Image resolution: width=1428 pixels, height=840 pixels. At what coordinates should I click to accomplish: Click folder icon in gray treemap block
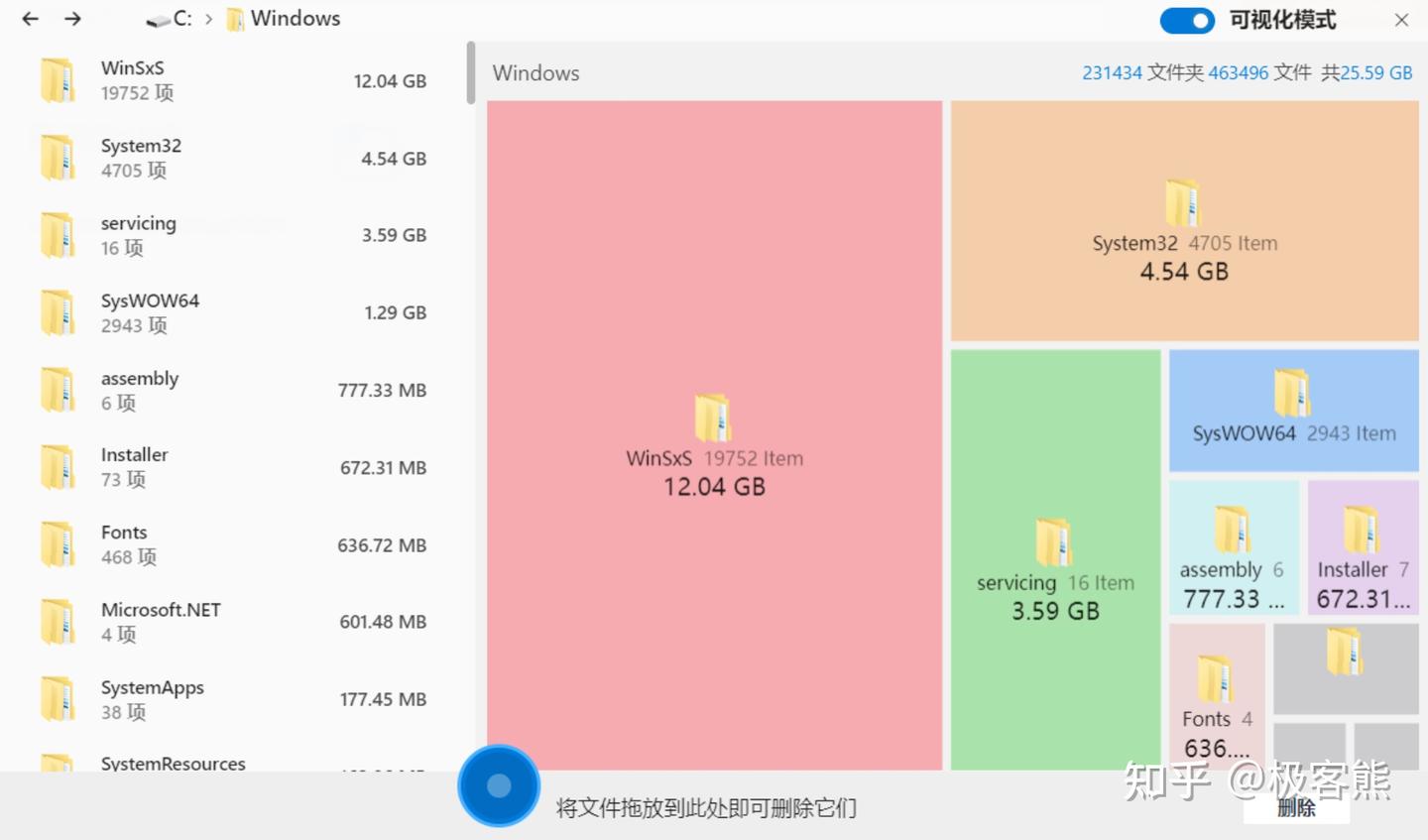pyautogui.click(x=1345, y=652)
